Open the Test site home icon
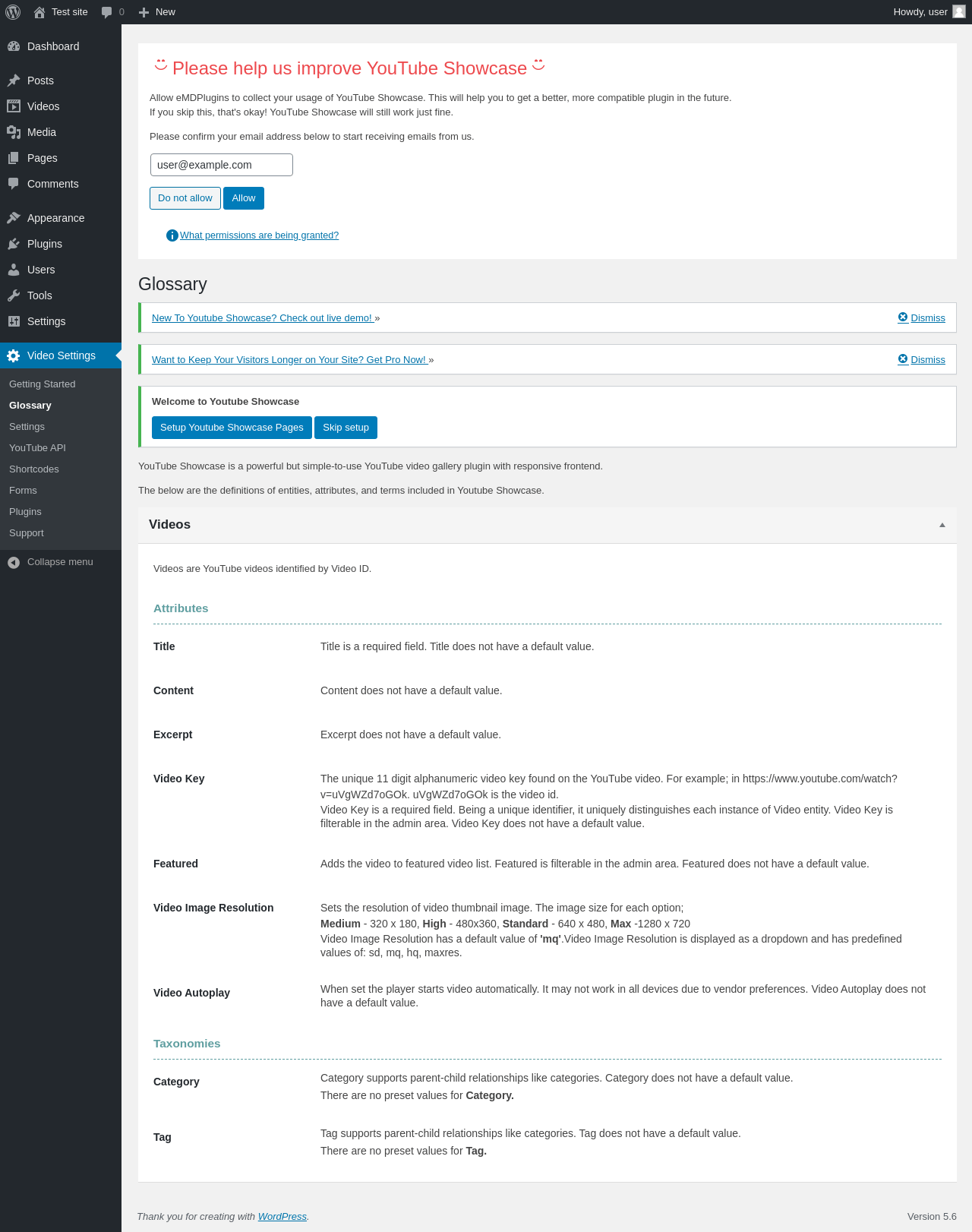 [x=39, y=12]
